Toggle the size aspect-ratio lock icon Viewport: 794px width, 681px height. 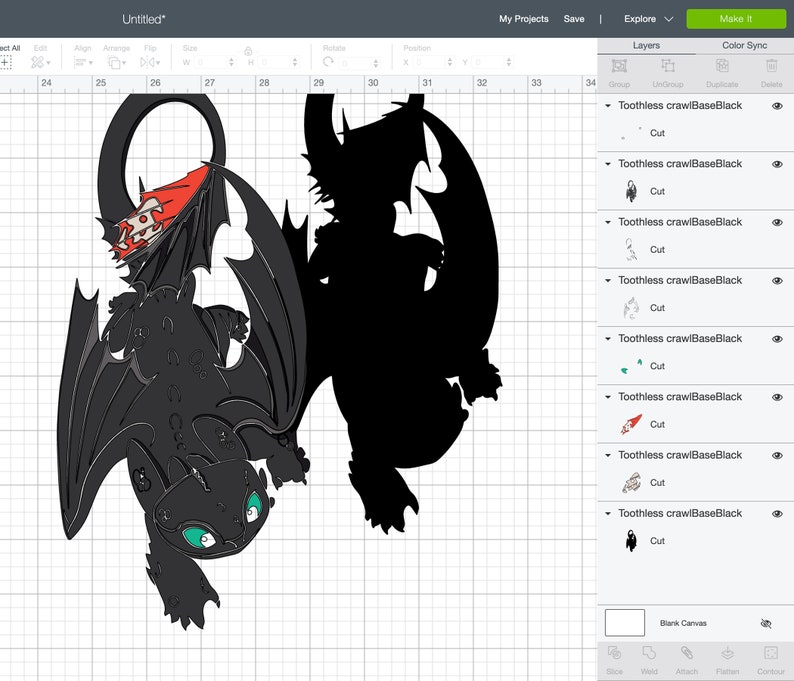(248, 51)
